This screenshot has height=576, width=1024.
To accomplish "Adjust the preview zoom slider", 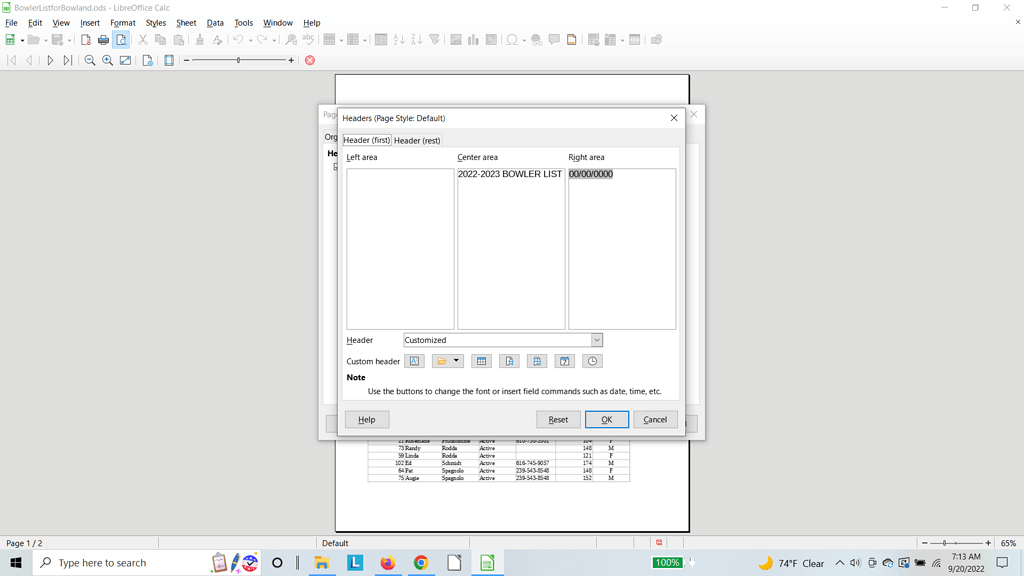I will click(238, 60).
